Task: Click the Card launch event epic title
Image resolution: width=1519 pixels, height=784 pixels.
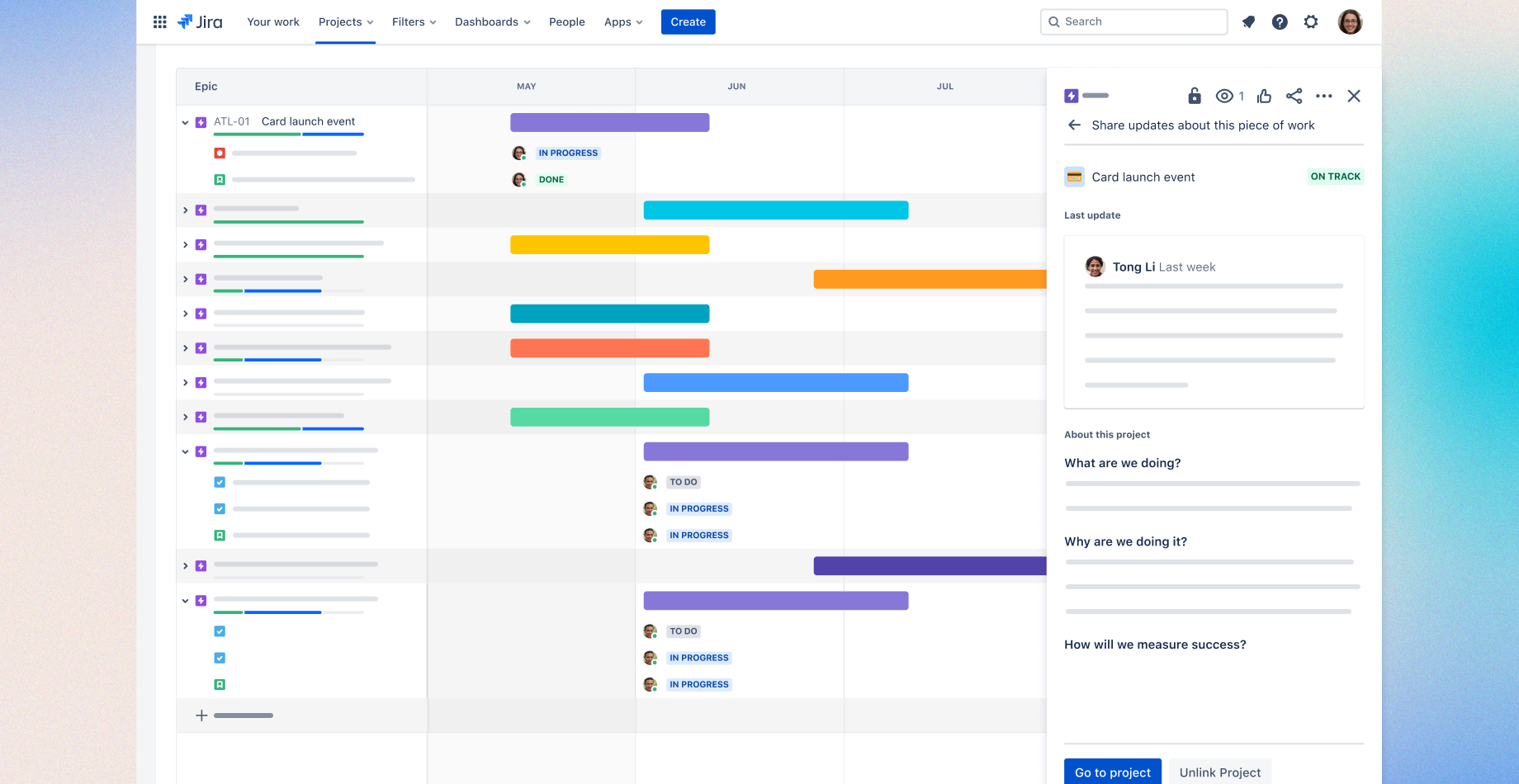Action: coord(308,121)
